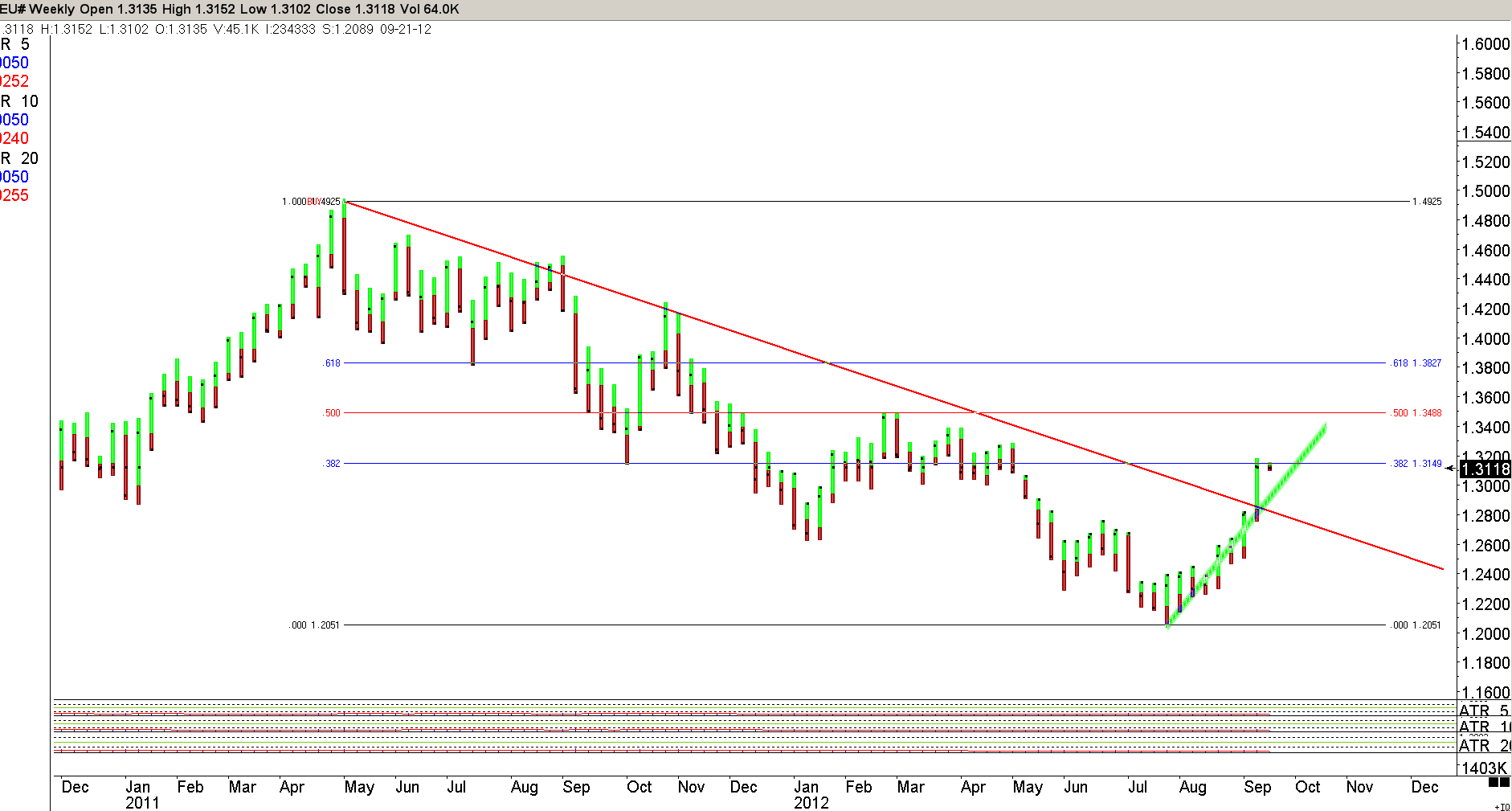Click the '.500 1.3488' Fibonacci label at right

[x=1417, y=413]
